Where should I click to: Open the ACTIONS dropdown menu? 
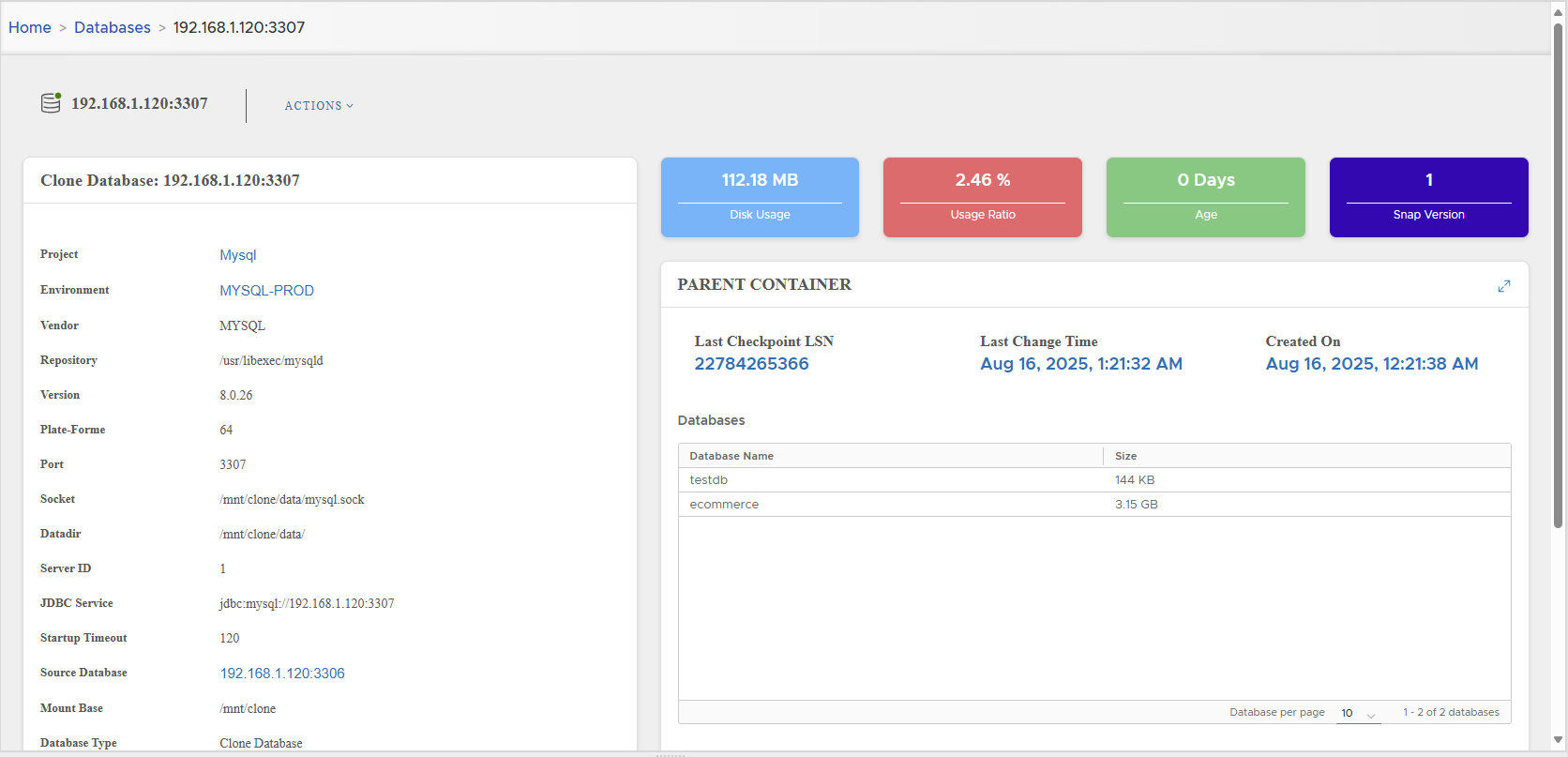[319, 106]
